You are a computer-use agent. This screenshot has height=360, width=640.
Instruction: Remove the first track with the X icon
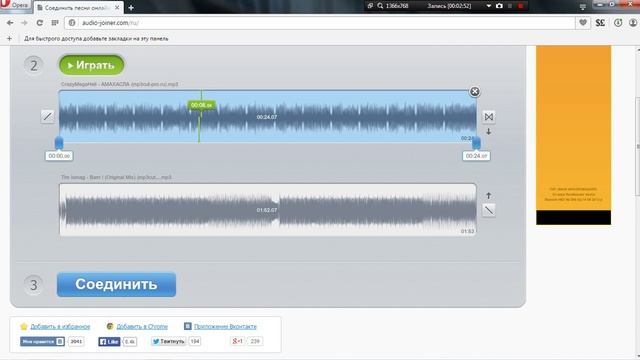[474, 91]
